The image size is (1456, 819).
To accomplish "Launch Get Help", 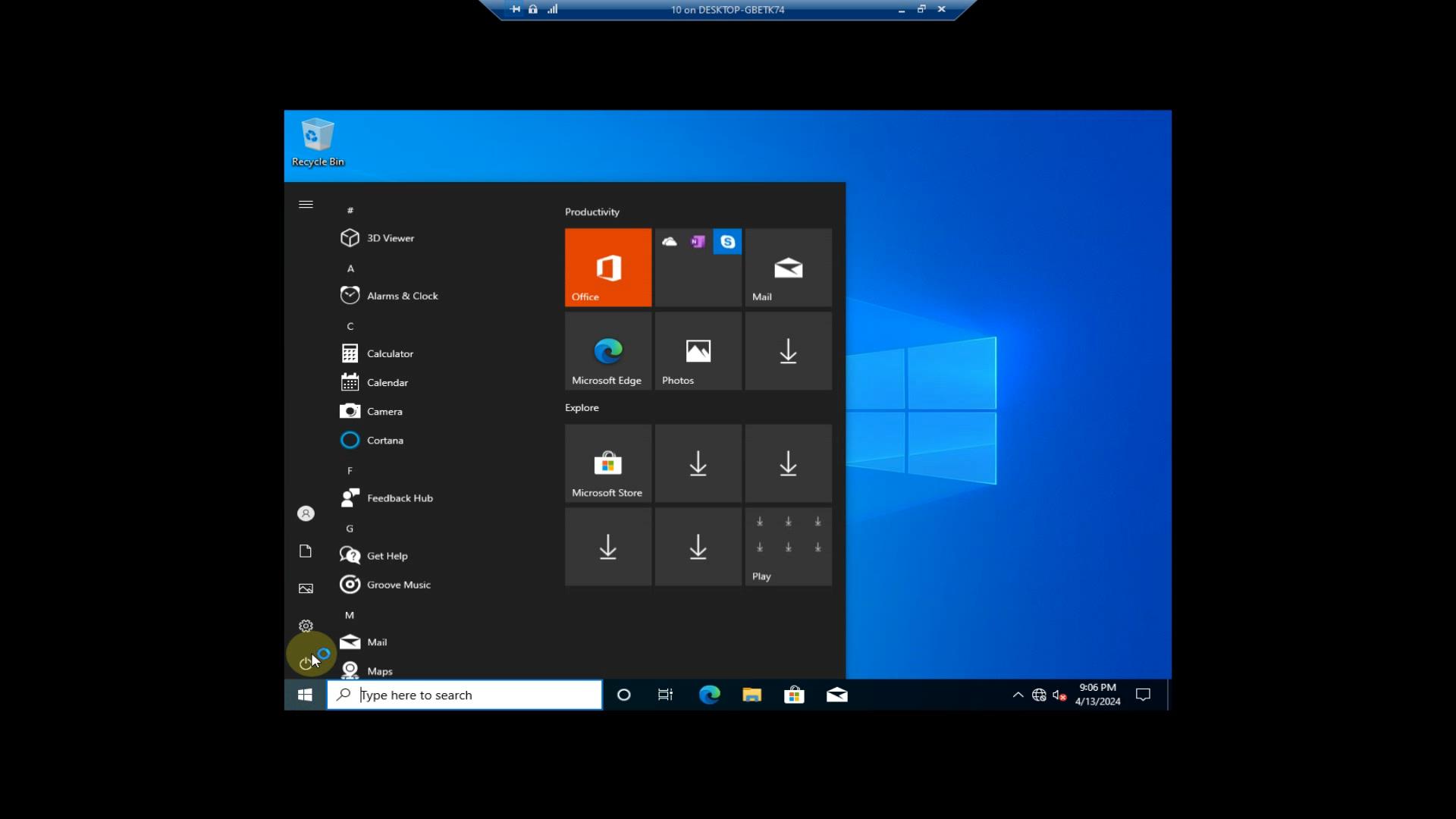I will pos(440,556).
